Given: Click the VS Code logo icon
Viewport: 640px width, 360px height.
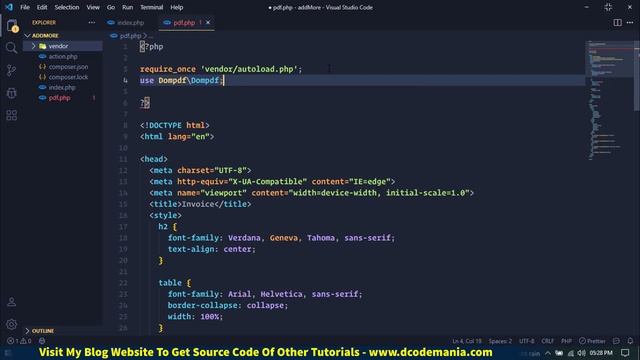Looking at the screenshot, I should pos(9,7).
